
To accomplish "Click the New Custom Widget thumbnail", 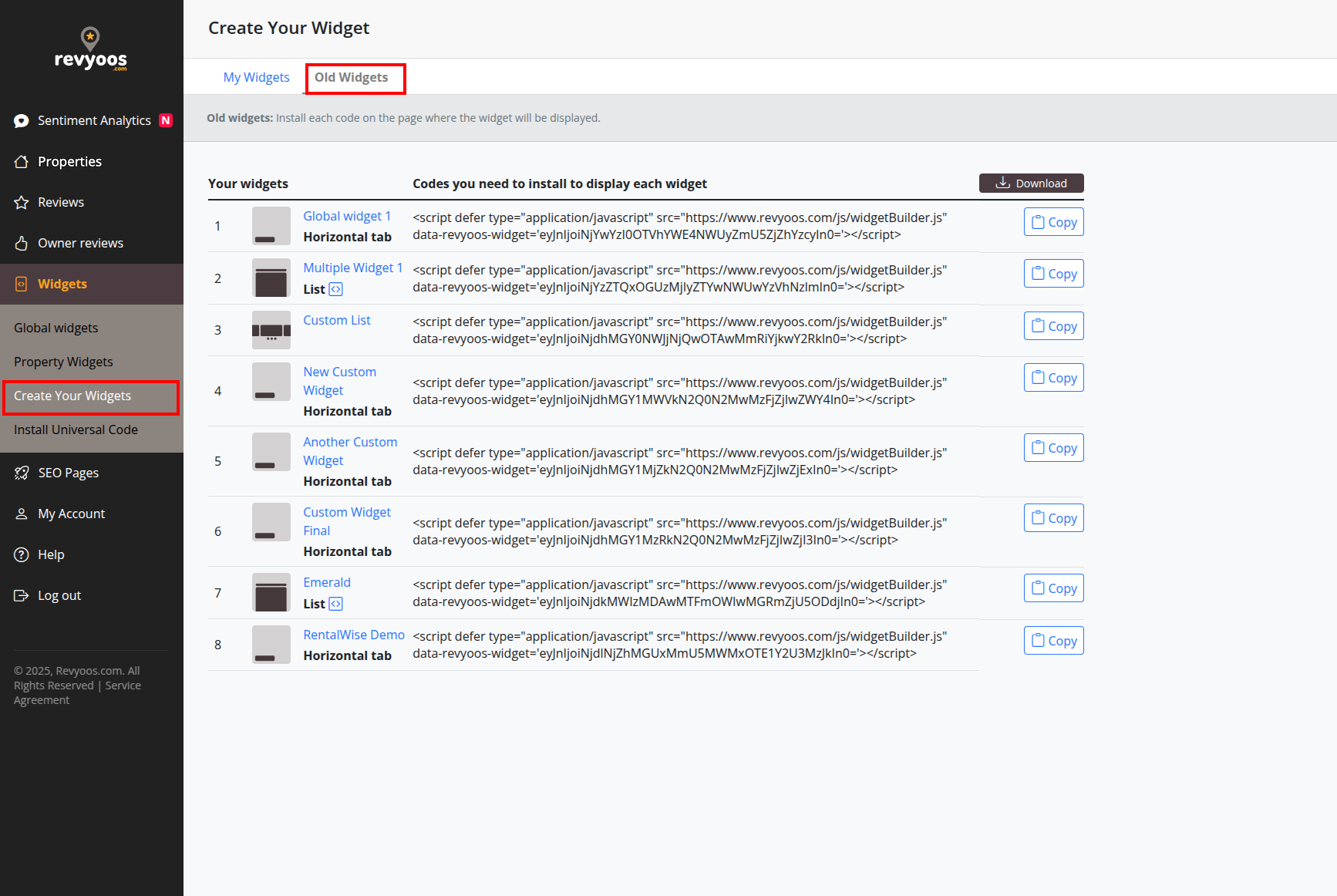I will coord(271,382).
